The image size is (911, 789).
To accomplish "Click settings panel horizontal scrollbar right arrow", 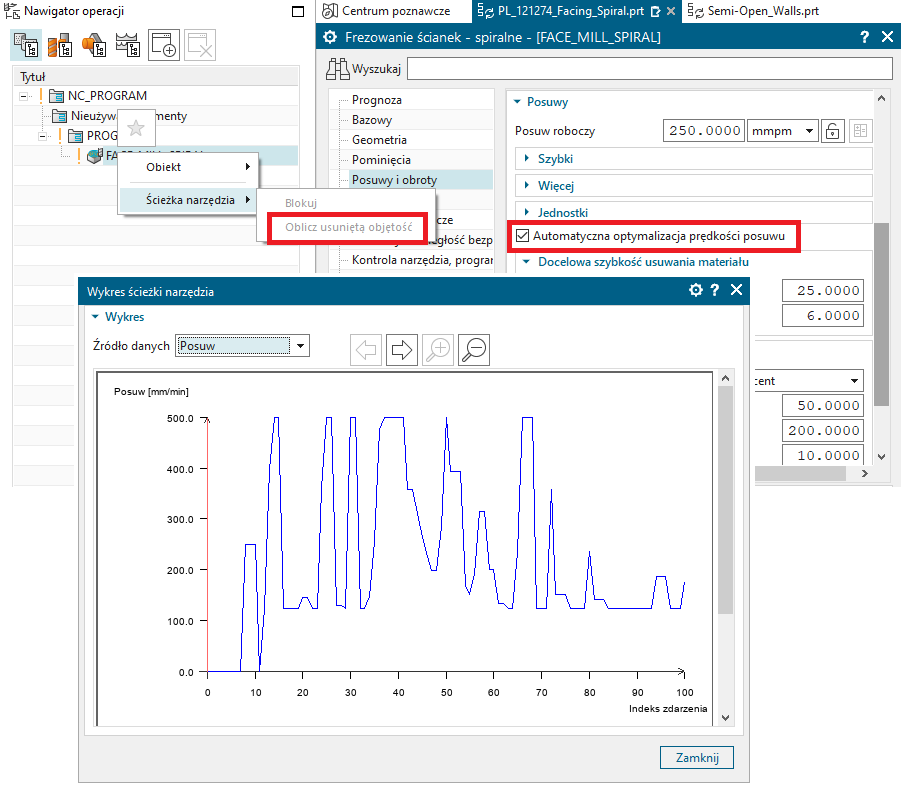I will (x=865, y=474).
